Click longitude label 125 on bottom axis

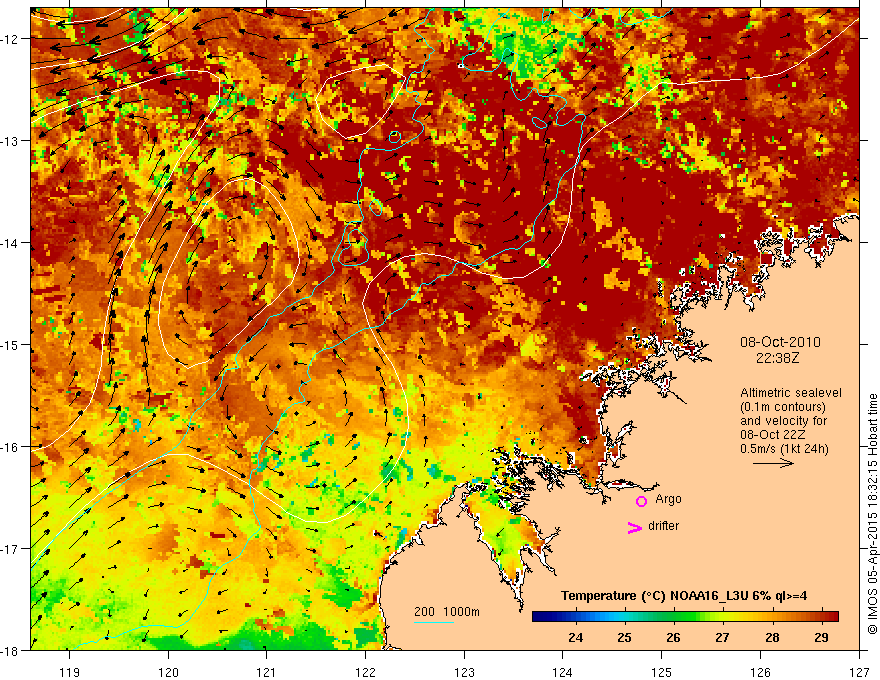(662, 672)
